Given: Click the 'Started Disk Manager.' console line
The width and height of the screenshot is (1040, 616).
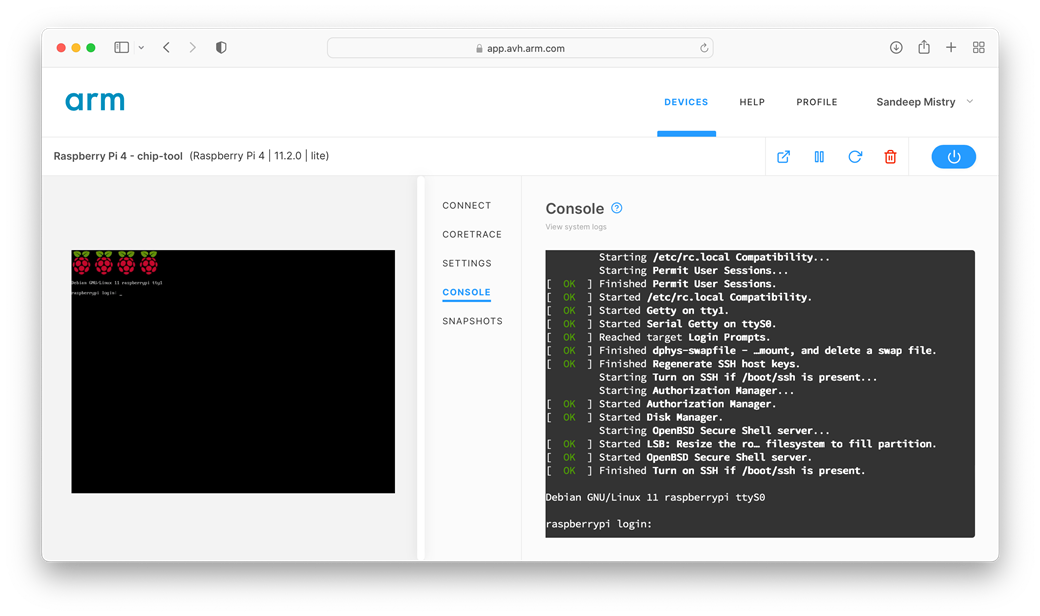Looking at the screenshot, I should [x=661, y=418].
